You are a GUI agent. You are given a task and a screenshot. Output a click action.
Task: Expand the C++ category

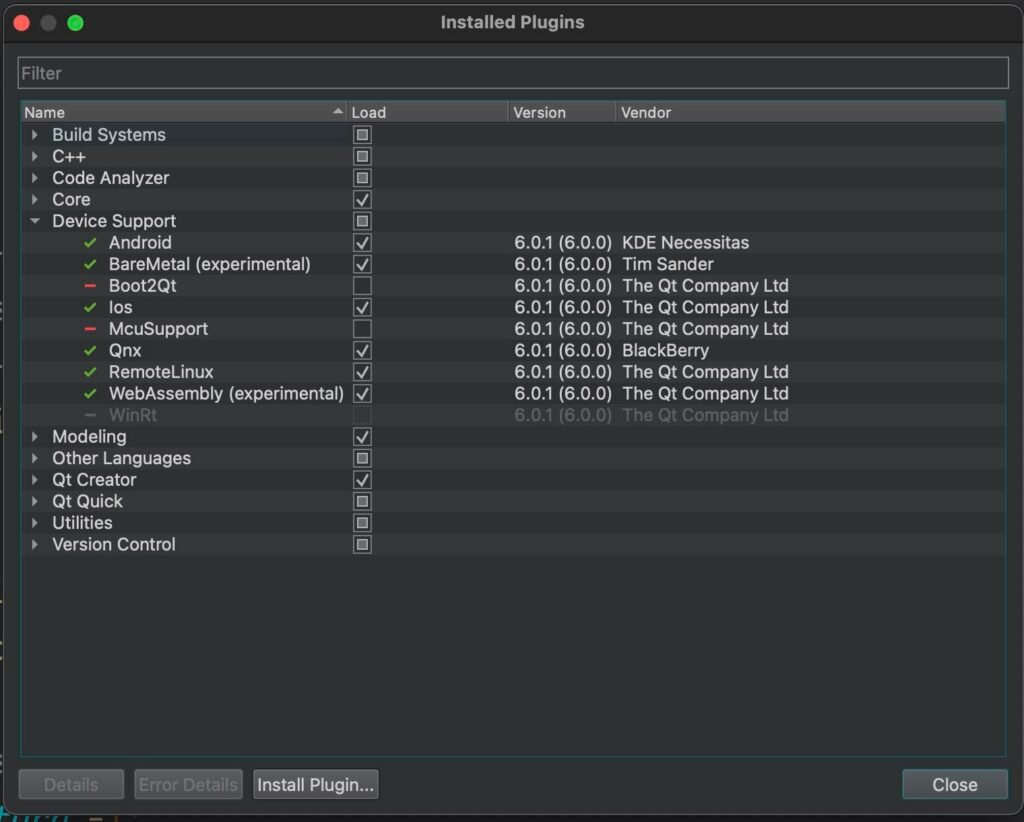point(35,157)
